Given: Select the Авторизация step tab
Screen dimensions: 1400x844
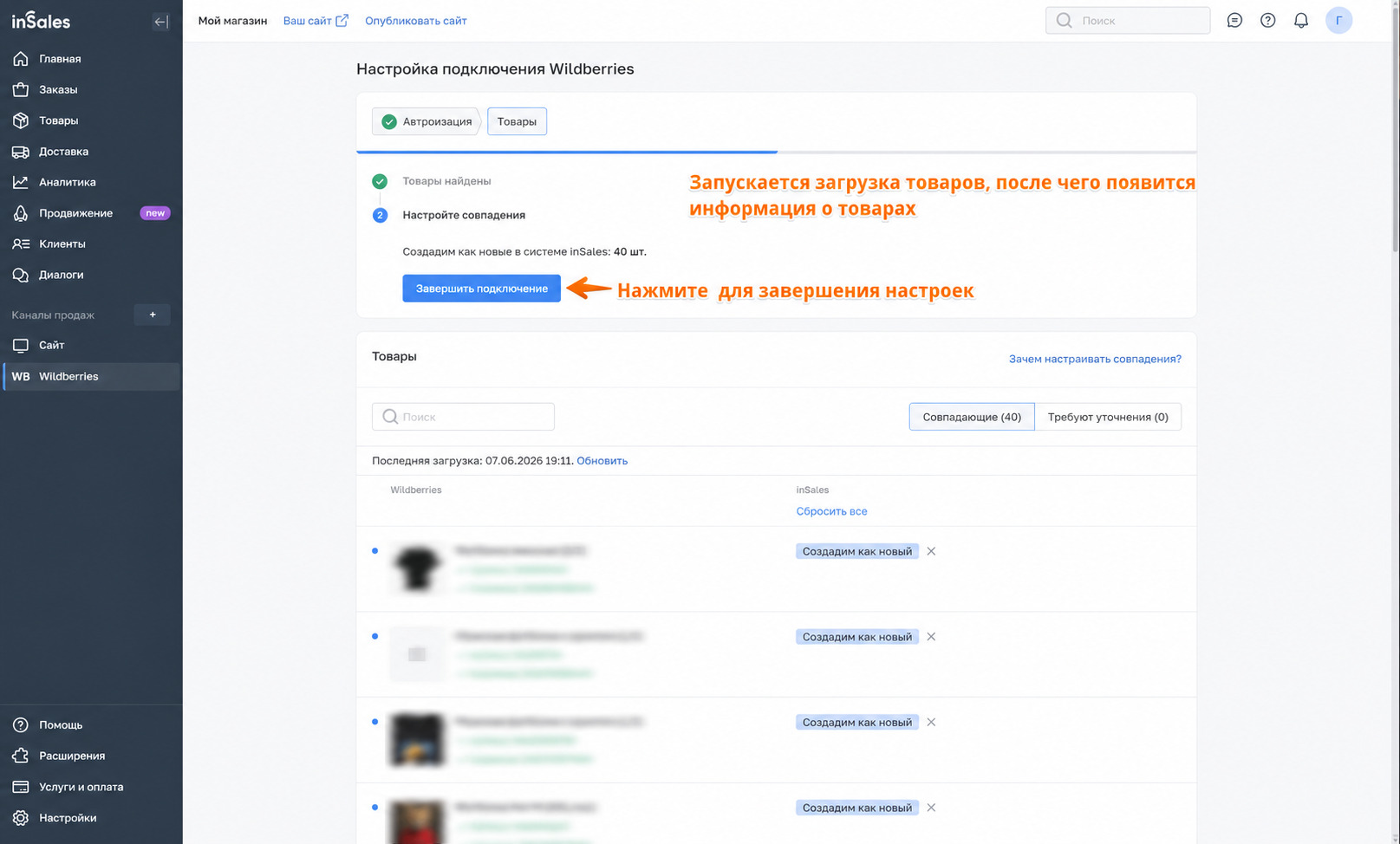Looking at the screenshot, I should [x=427, y=121].
